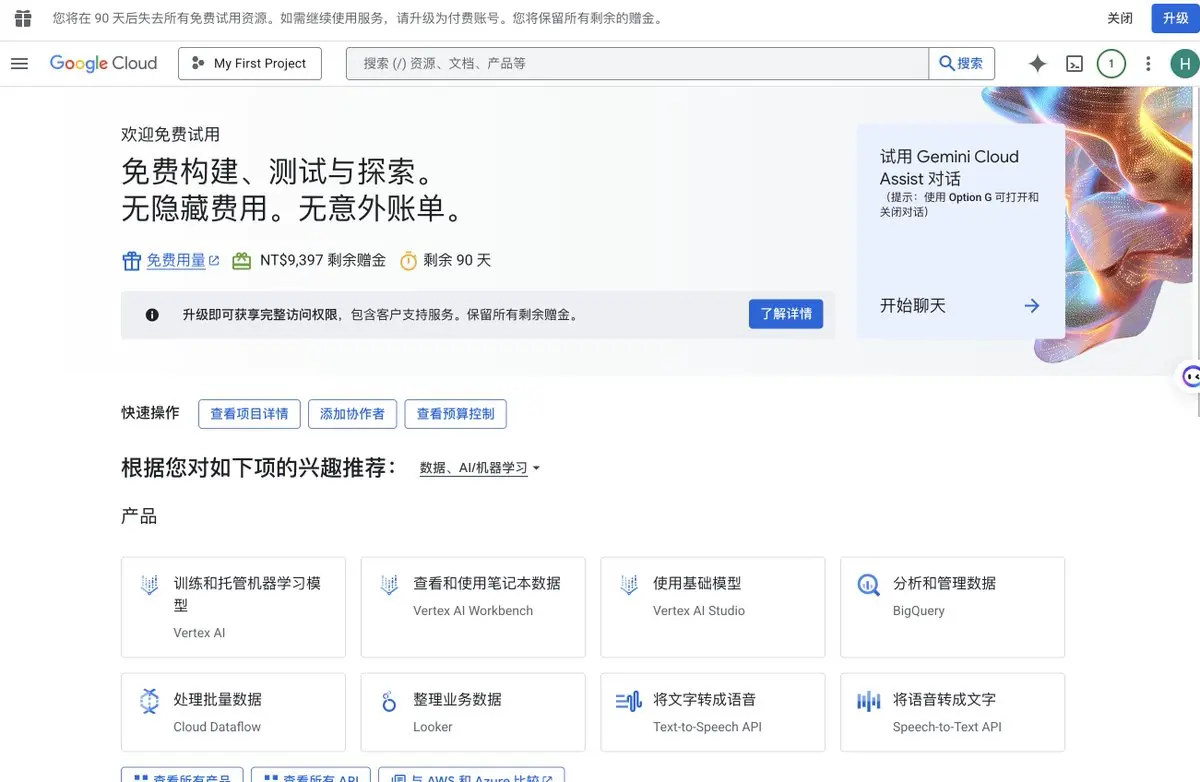Click the arrow next to 开始聊天

1032,306
